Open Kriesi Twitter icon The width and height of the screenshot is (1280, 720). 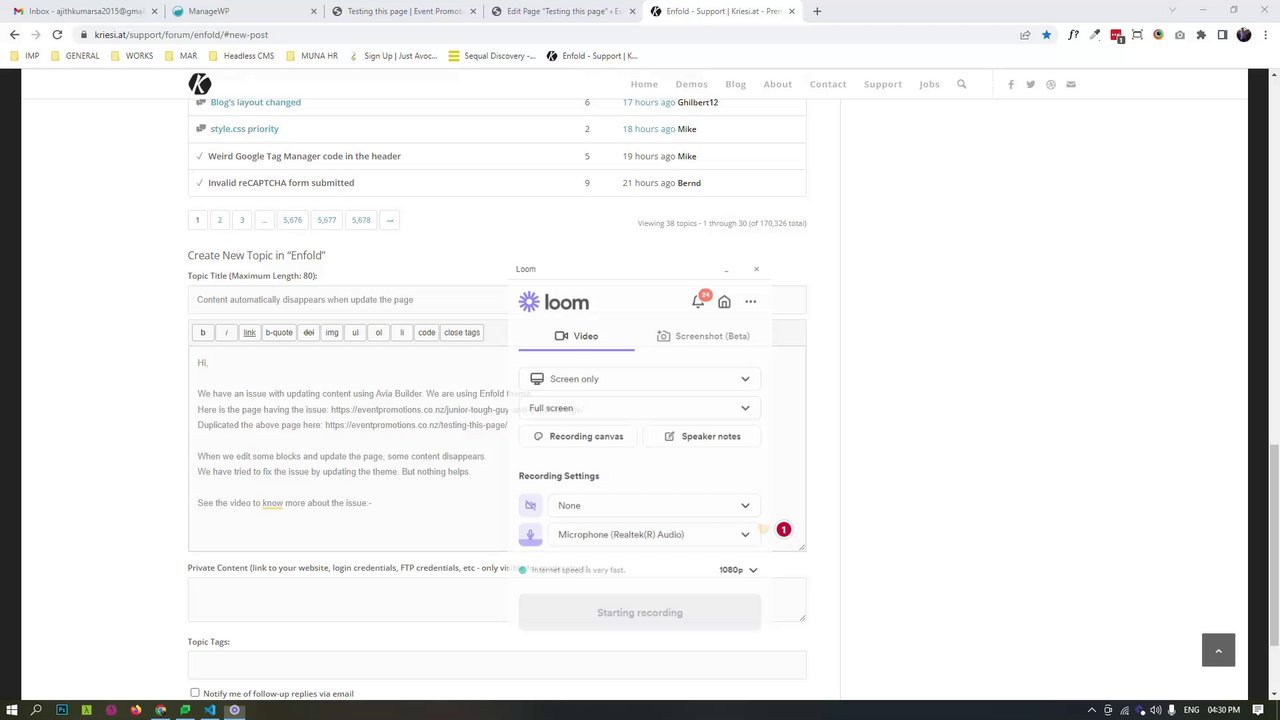pos(1031,84)
